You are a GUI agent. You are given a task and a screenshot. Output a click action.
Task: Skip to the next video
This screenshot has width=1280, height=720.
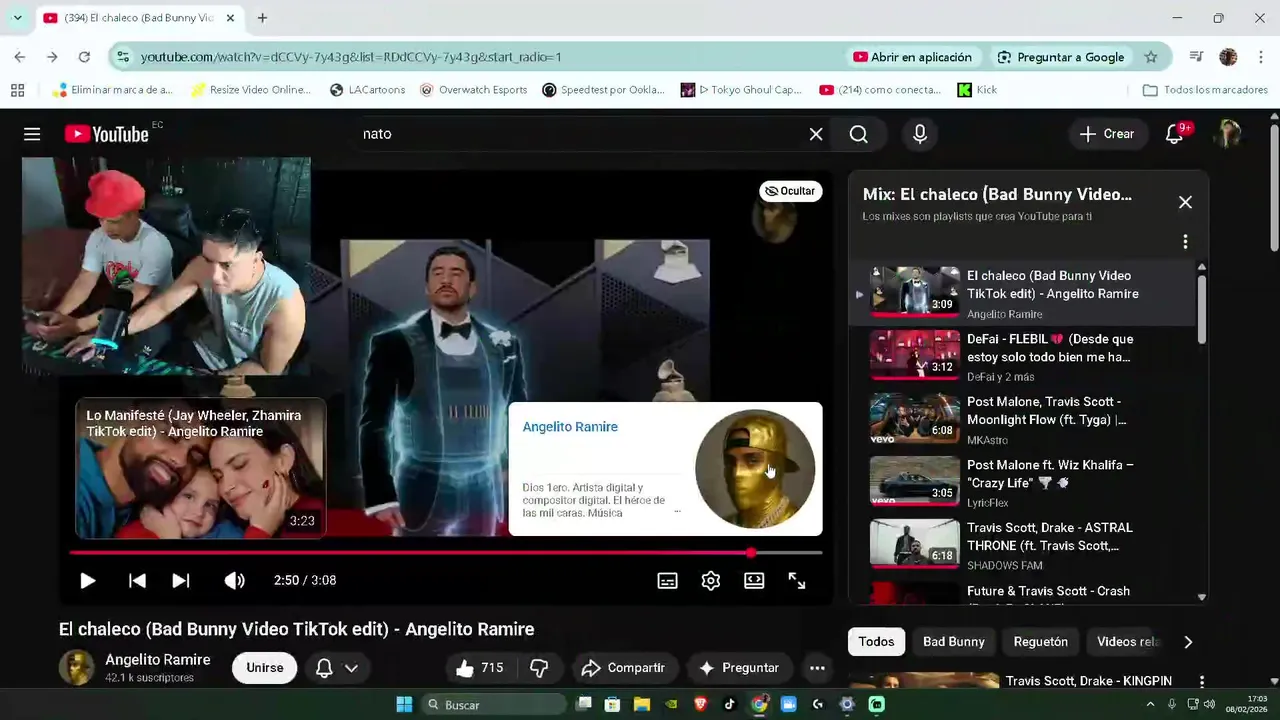point(180,580)
